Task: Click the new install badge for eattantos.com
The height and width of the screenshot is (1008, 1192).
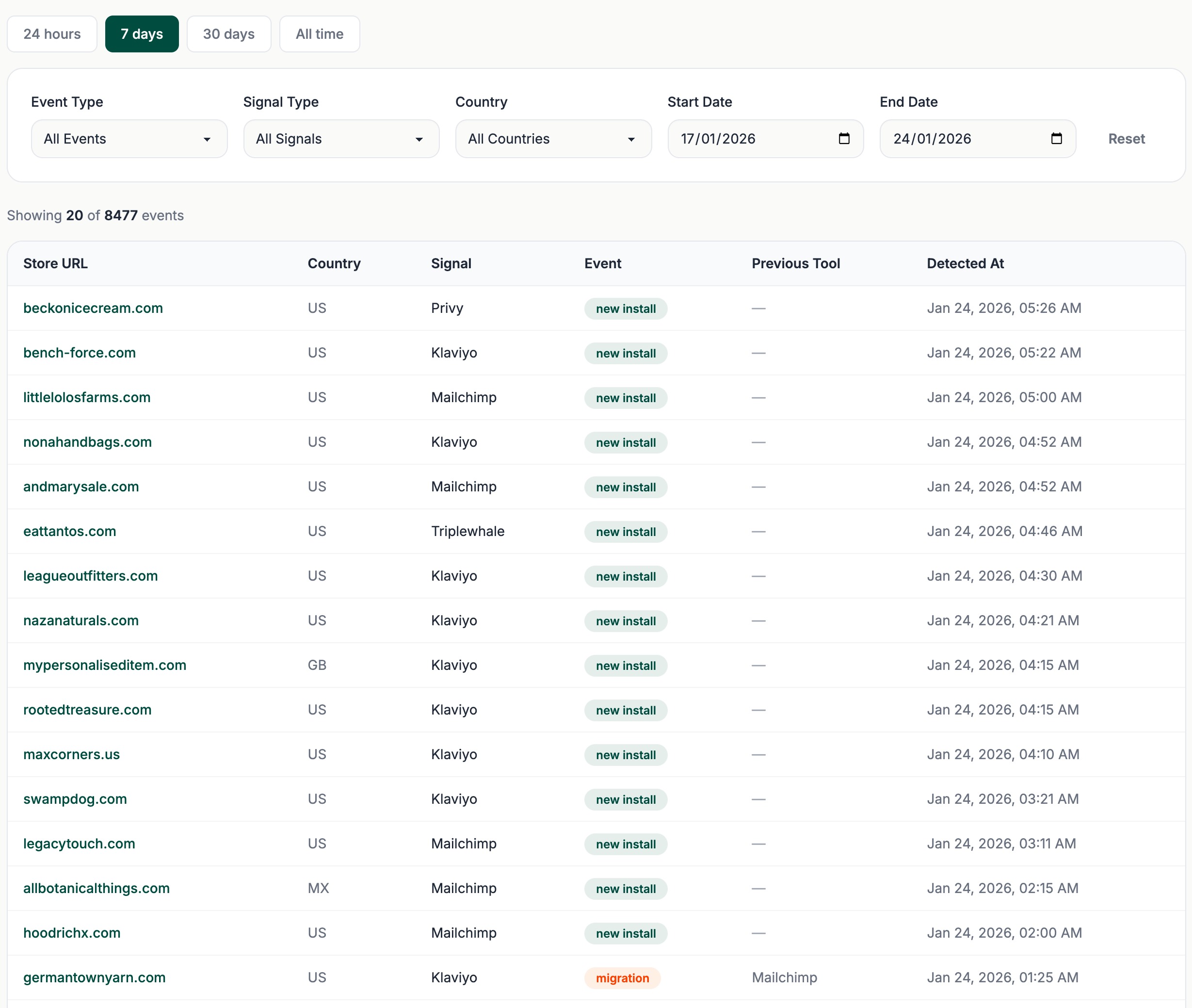Action: (x=626, y=532)
